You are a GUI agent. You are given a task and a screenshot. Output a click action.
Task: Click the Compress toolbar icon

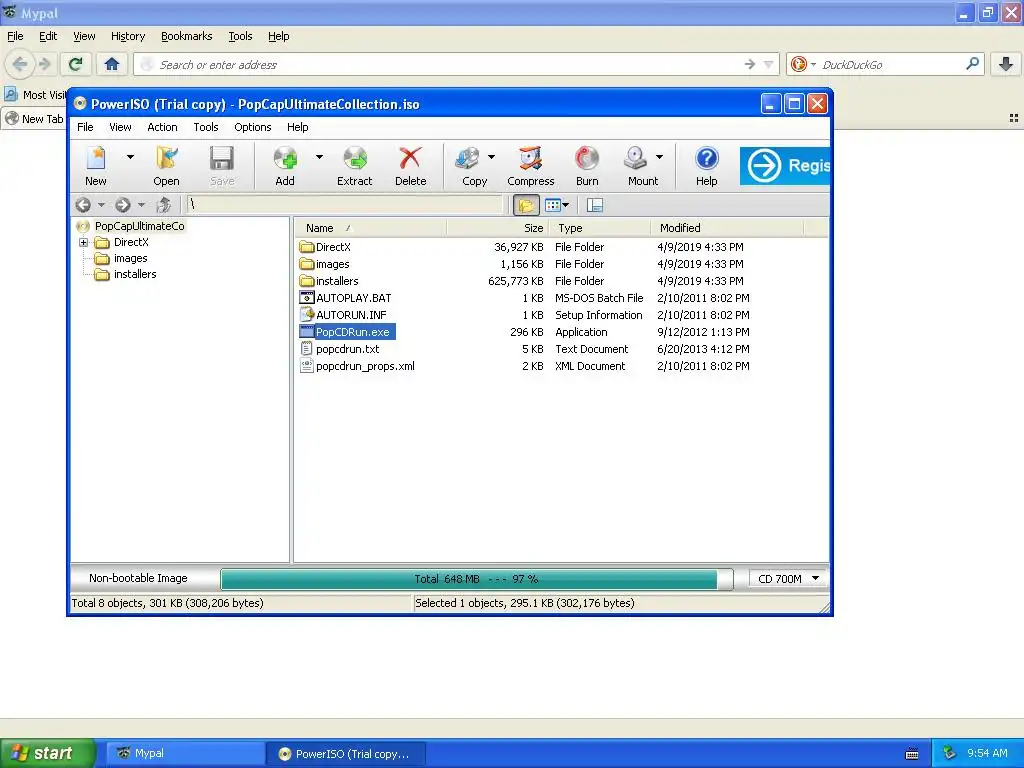click(530, 166)
